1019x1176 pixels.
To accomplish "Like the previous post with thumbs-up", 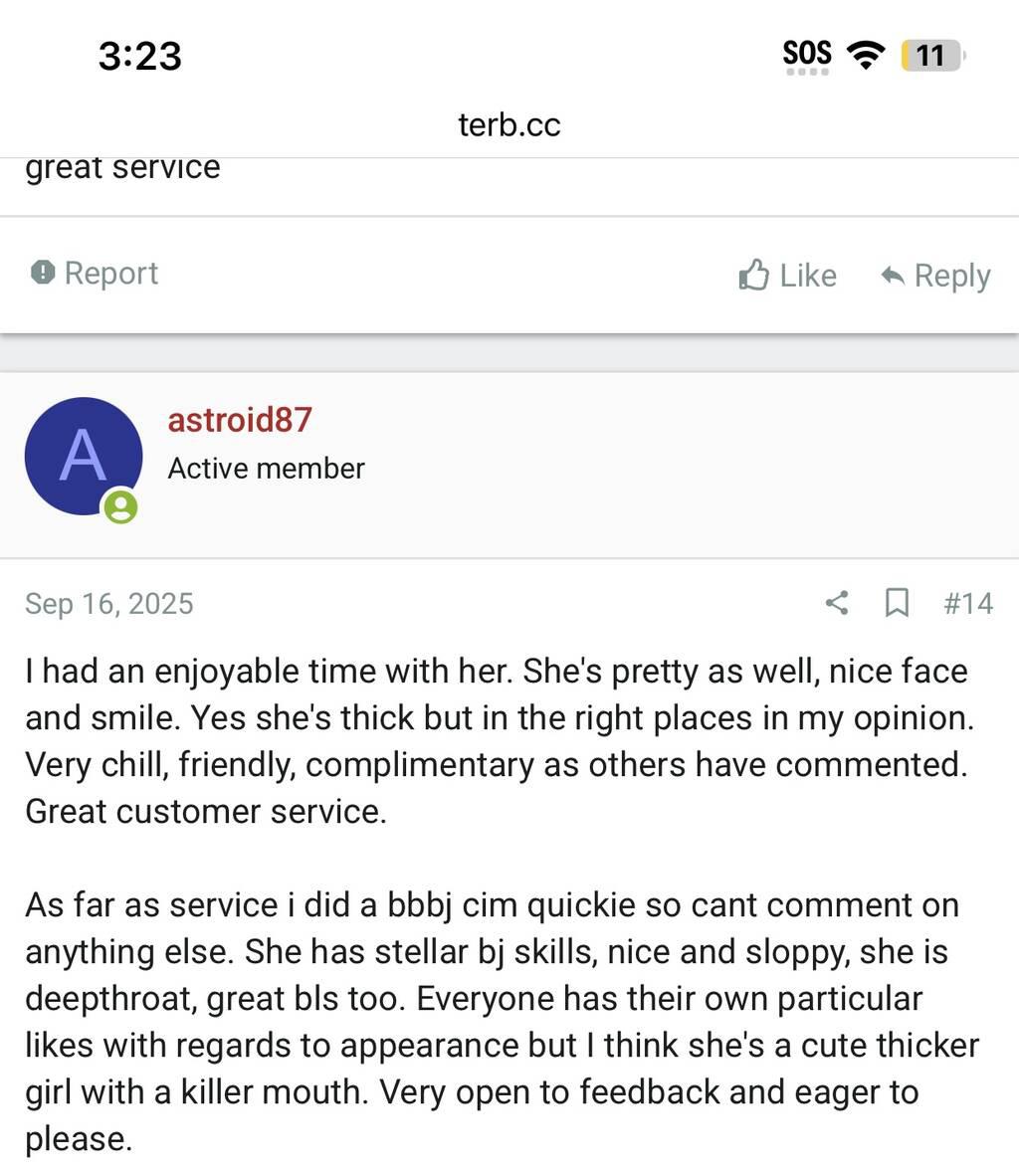I will pos(787,276).
